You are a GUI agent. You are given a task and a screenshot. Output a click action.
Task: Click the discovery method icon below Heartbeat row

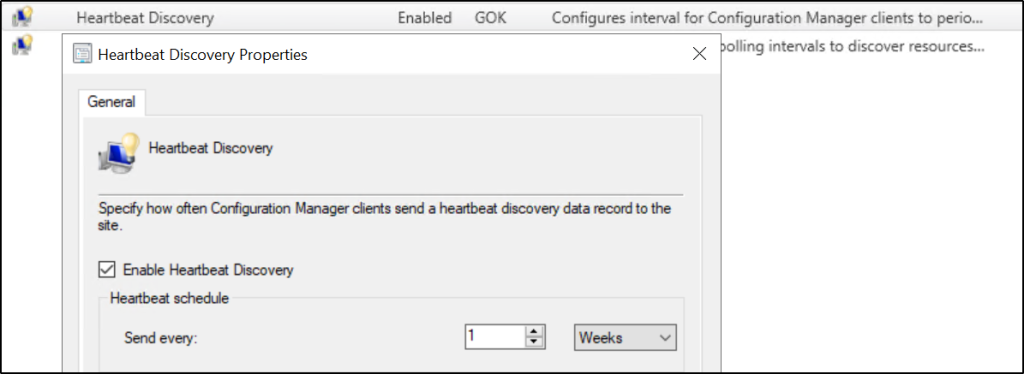pos(22,46)
